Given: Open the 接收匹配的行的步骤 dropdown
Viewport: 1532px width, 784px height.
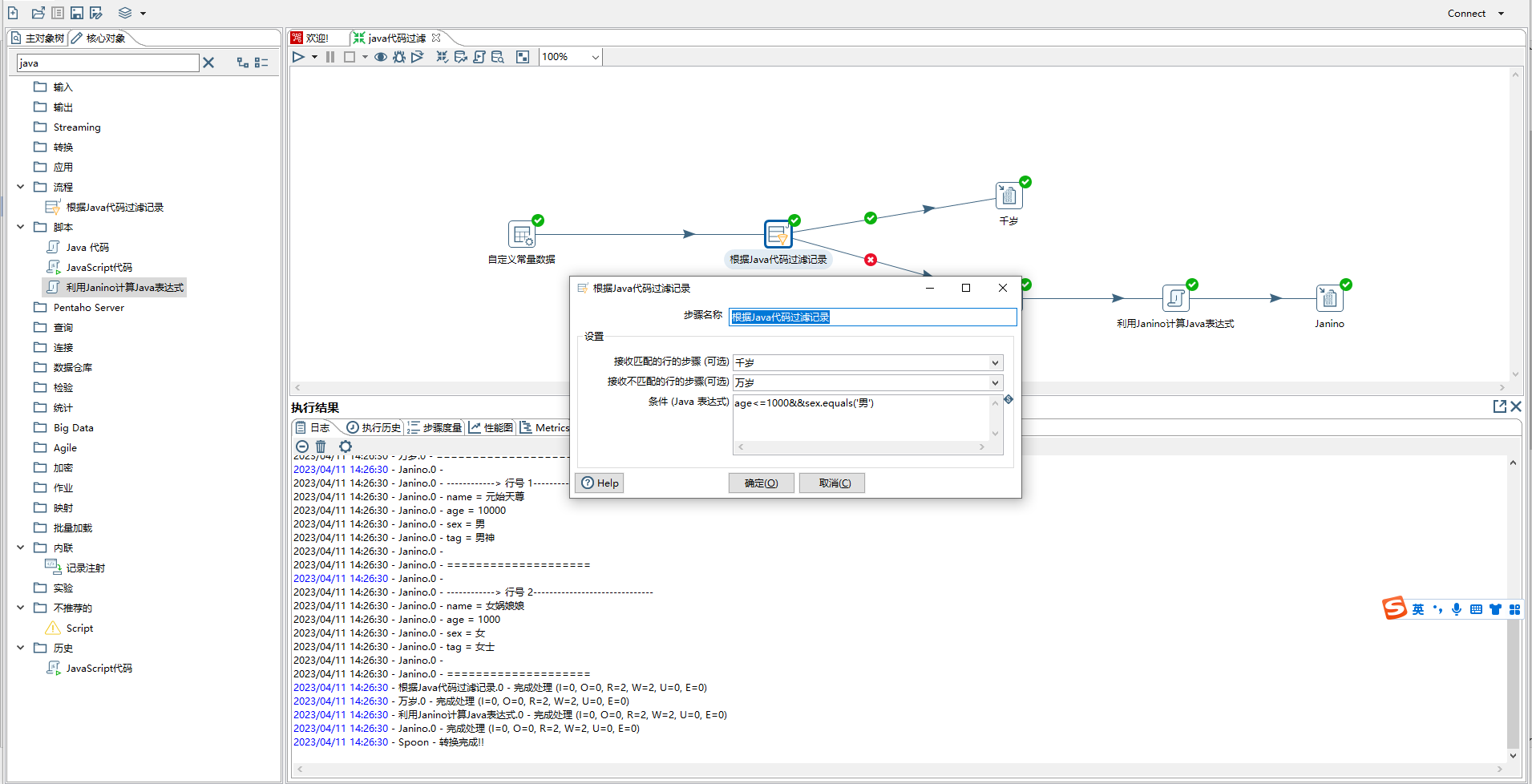Looking at the screenshot, I should (995, 362).
